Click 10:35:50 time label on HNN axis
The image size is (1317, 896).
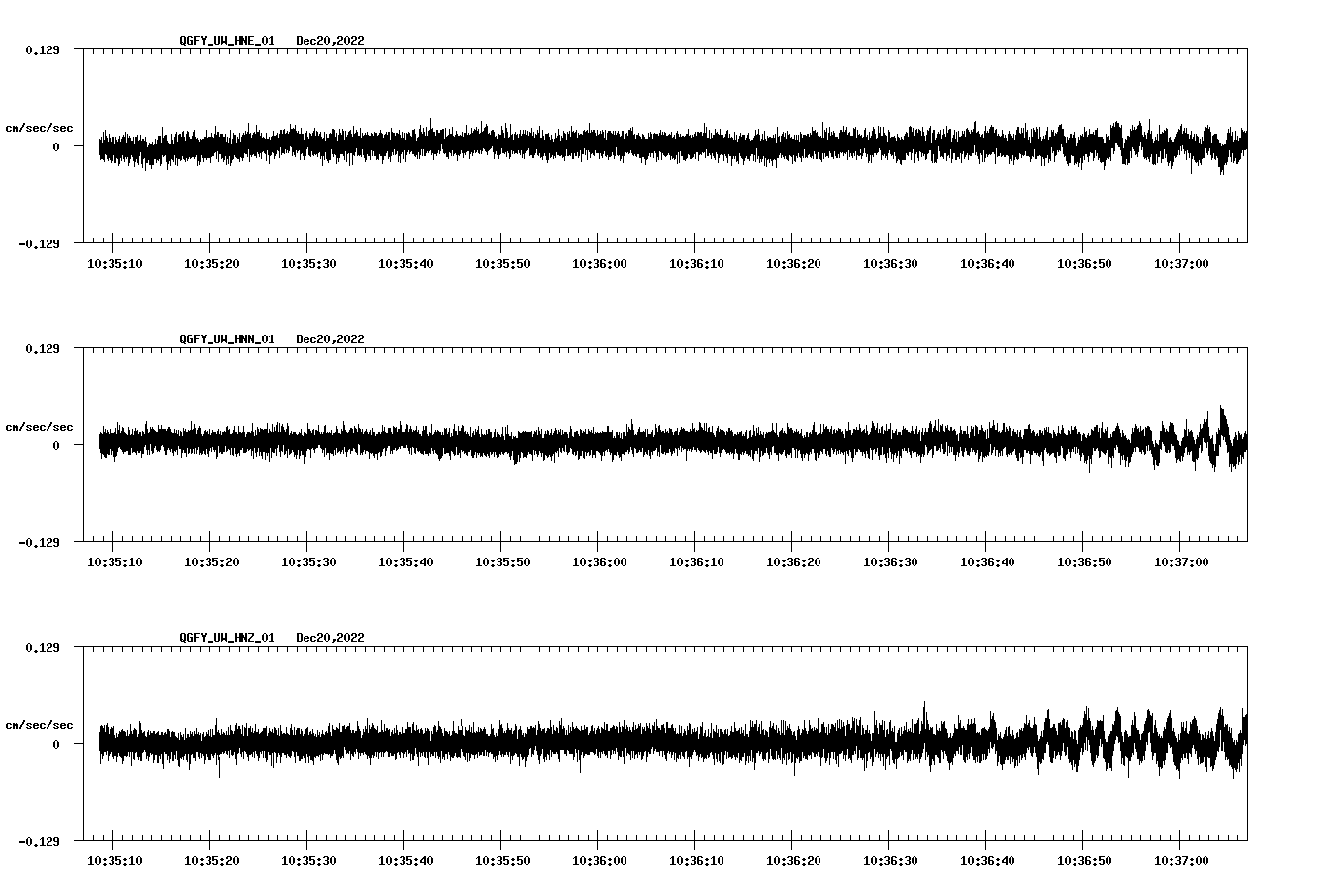(502, 562)
